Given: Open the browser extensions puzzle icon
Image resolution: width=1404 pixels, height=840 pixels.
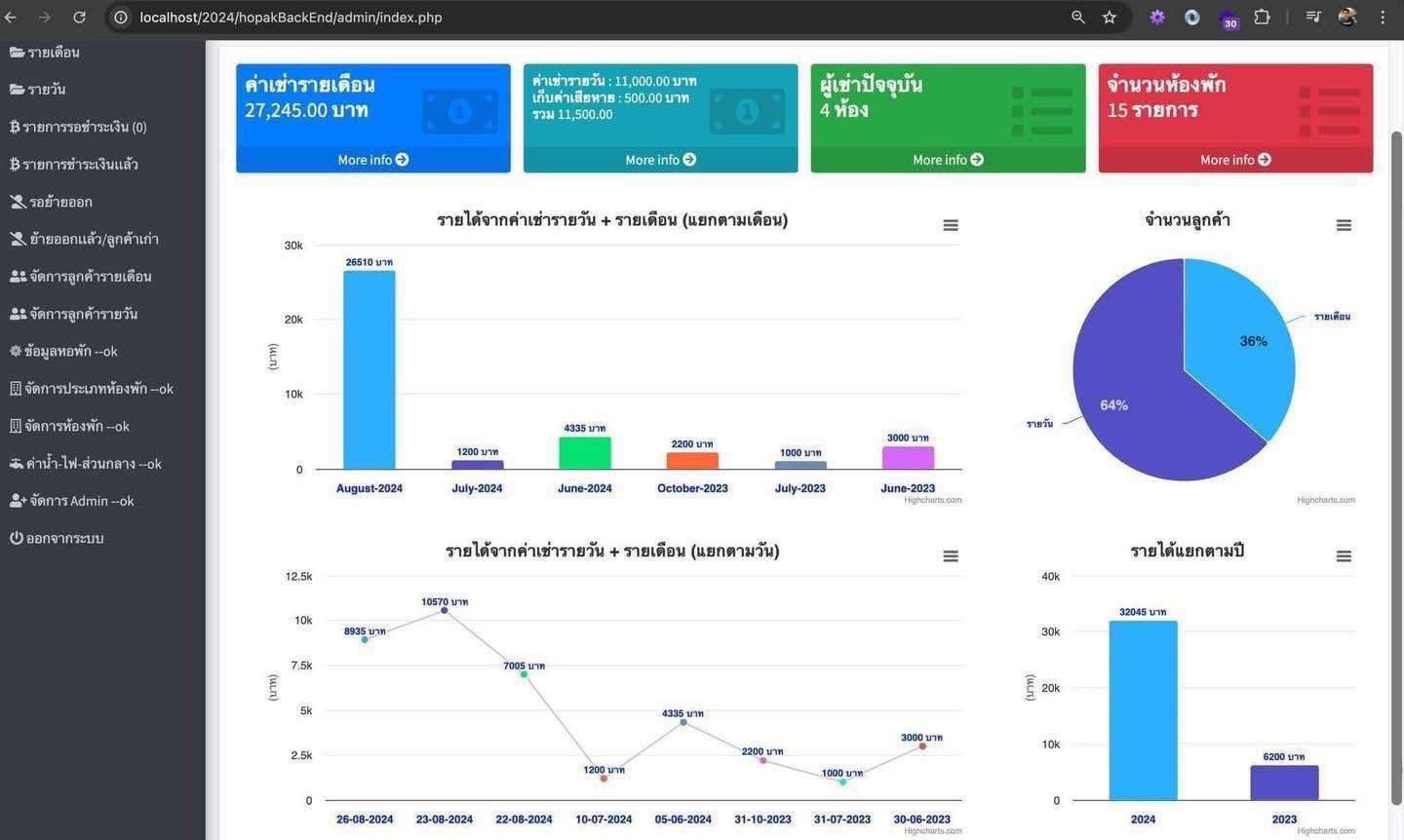Looking at the screenshot, I should [1262, 17].
